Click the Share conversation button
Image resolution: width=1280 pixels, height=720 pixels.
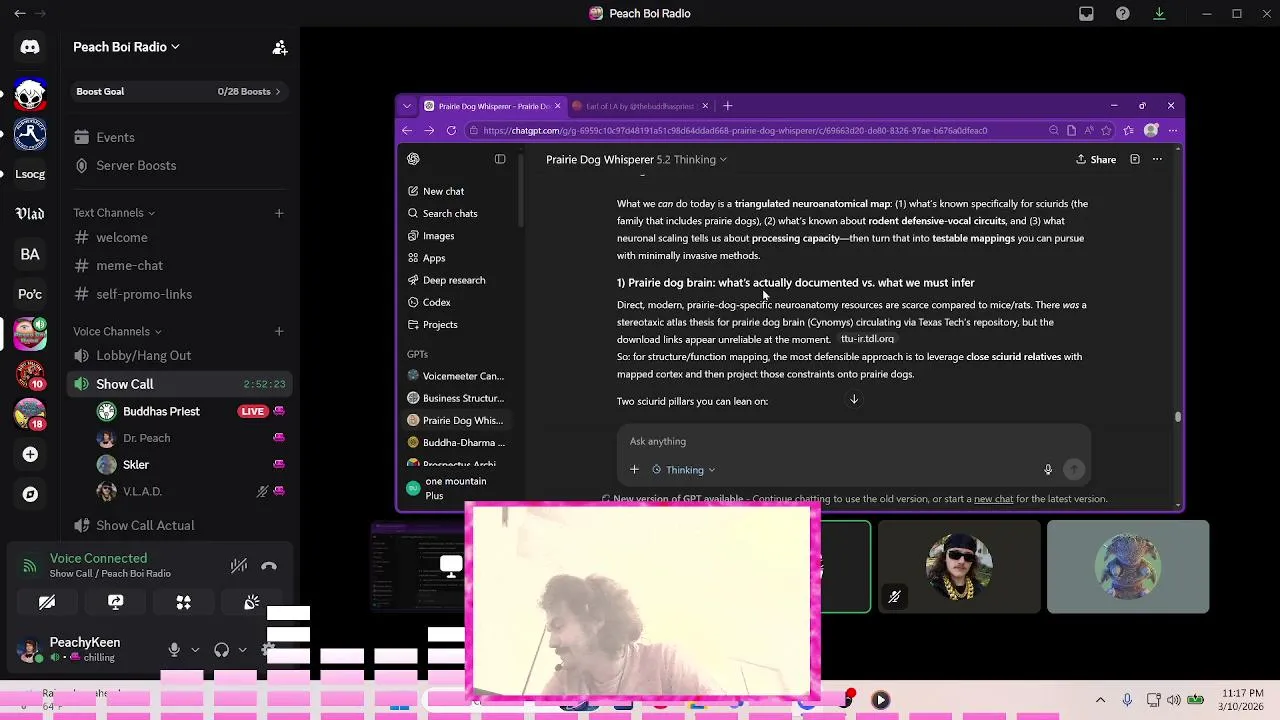(x=1096, y=159)
